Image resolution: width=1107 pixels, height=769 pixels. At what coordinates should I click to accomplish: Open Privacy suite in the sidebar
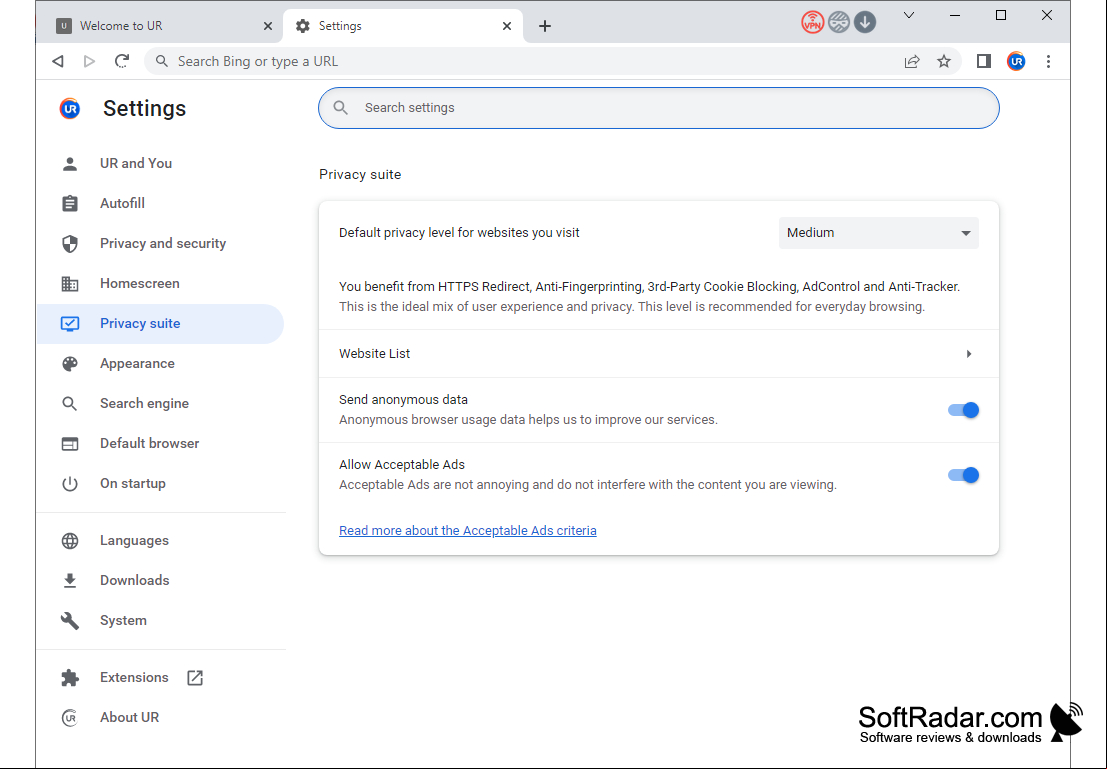[161, 324]
